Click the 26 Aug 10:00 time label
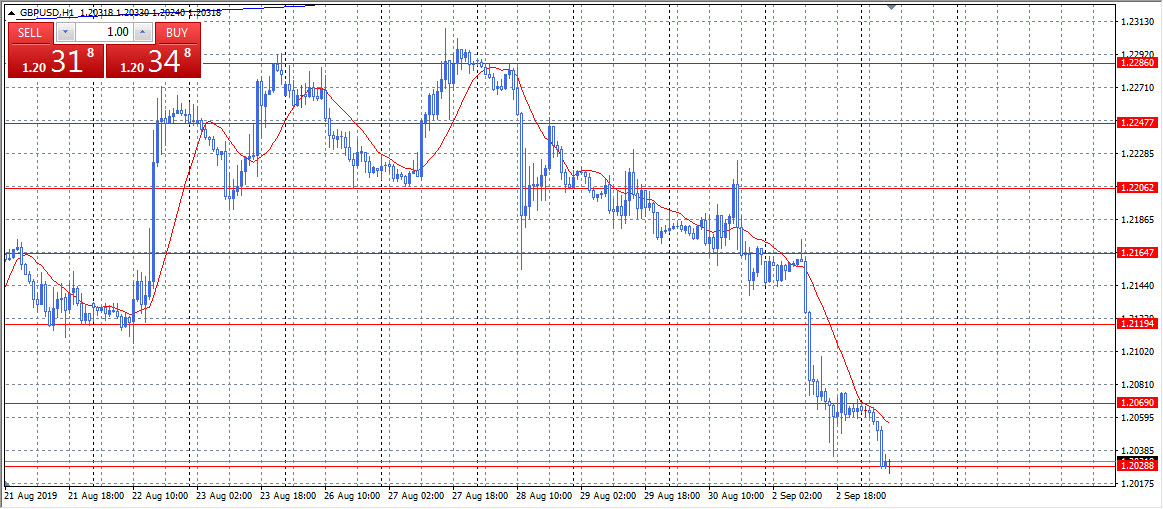 pyautogui.click(x=353, y=495)
